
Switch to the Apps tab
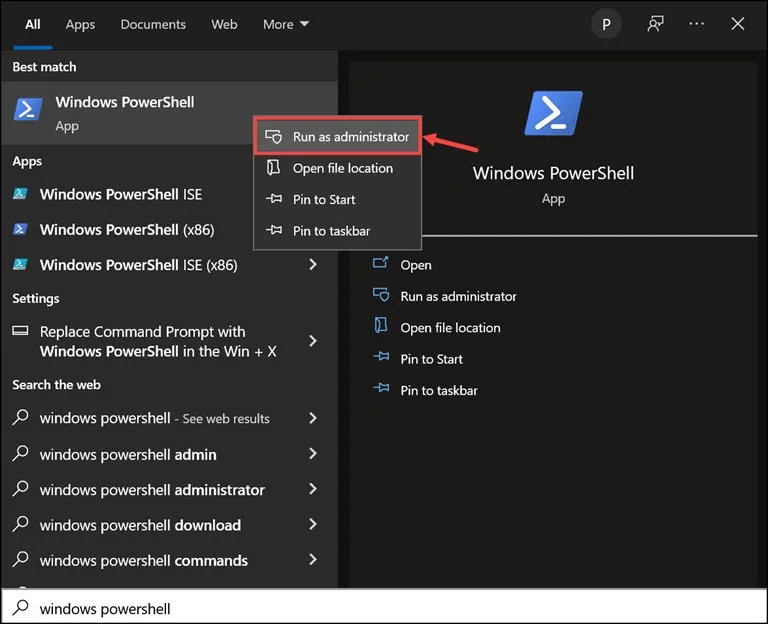click(x=80, y=24)
